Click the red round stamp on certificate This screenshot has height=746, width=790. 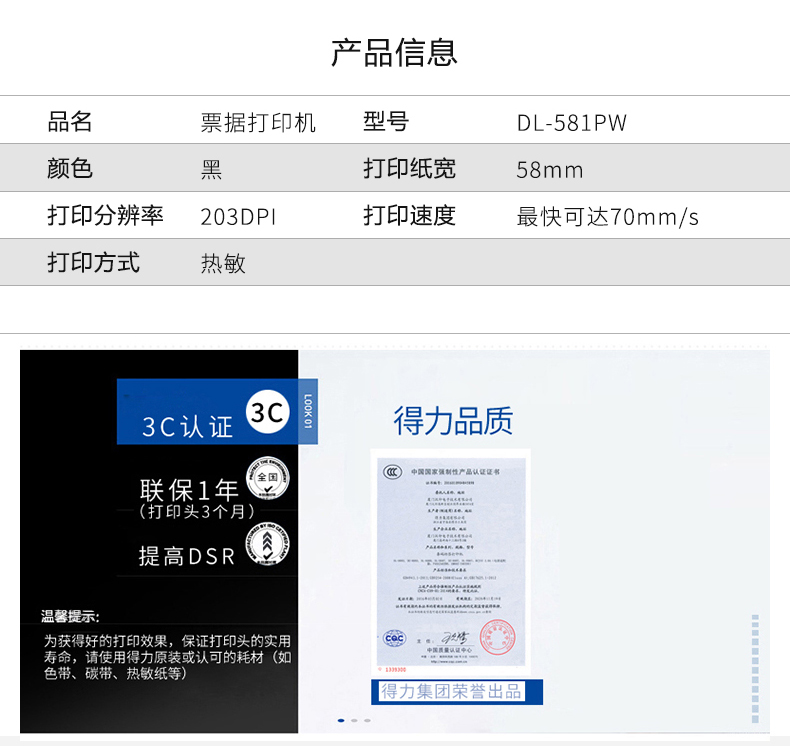pyautogui.click(x=498, y=637)
